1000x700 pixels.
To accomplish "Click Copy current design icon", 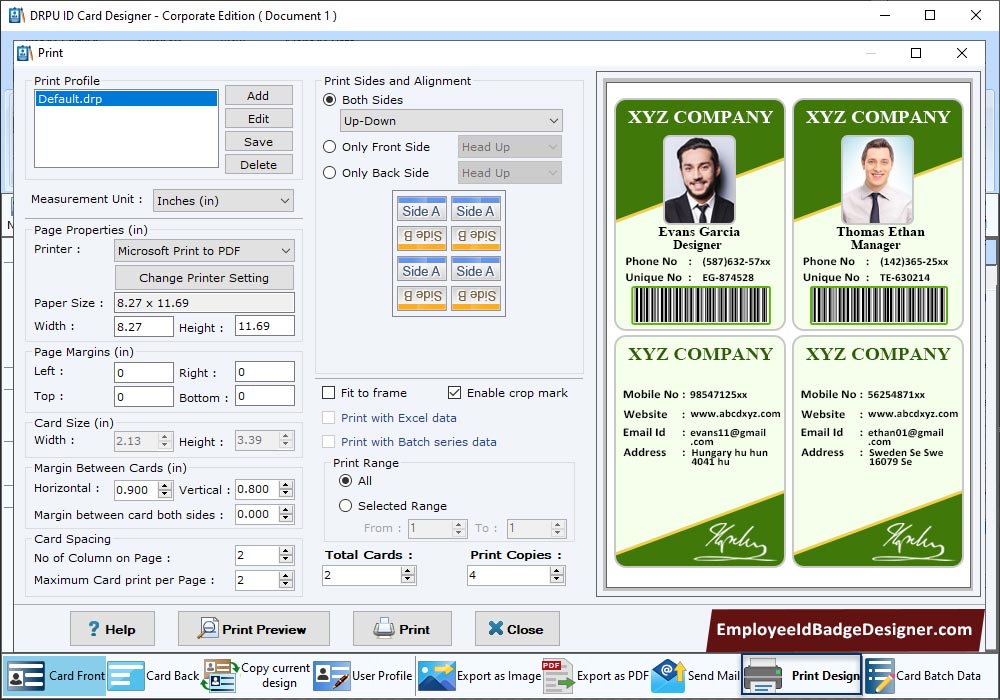I will coord(220,676).
